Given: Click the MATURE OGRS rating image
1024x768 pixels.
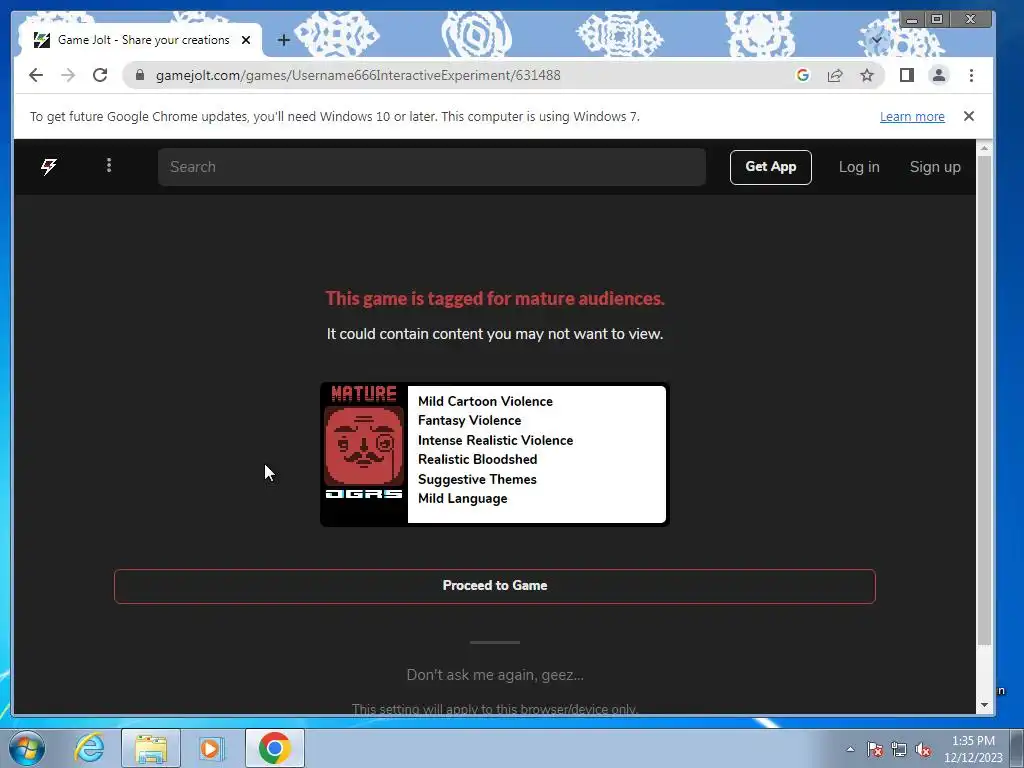Looking at the screenshot, I should click(364, 454).
